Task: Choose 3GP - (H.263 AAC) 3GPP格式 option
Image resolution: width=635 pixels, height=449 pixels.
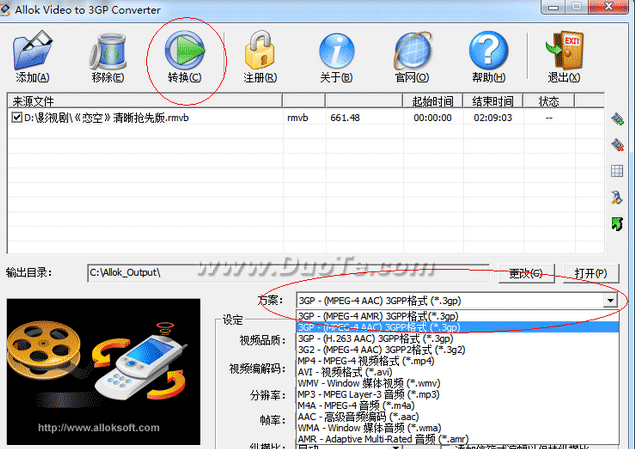Action: click(x=458, y=338)
